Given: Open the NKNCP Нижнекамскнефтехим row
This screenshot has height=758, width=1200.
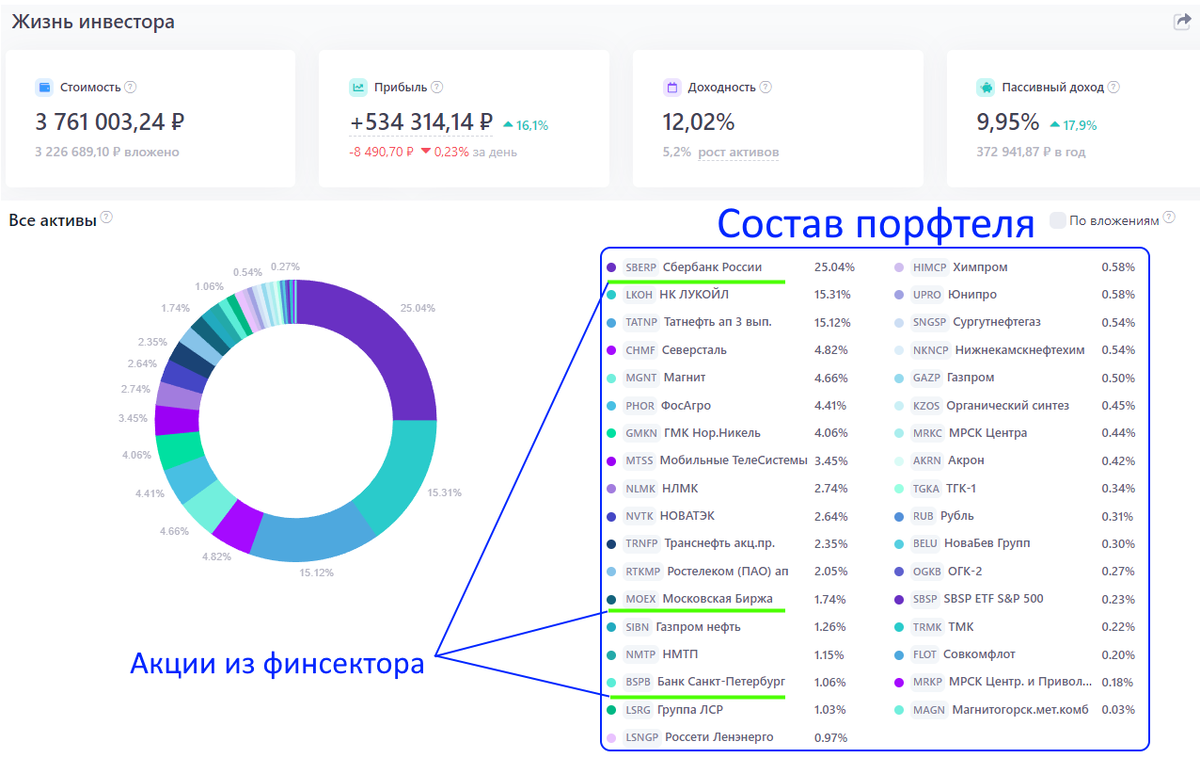Looking at the screenshot, I should [1014, 350].
